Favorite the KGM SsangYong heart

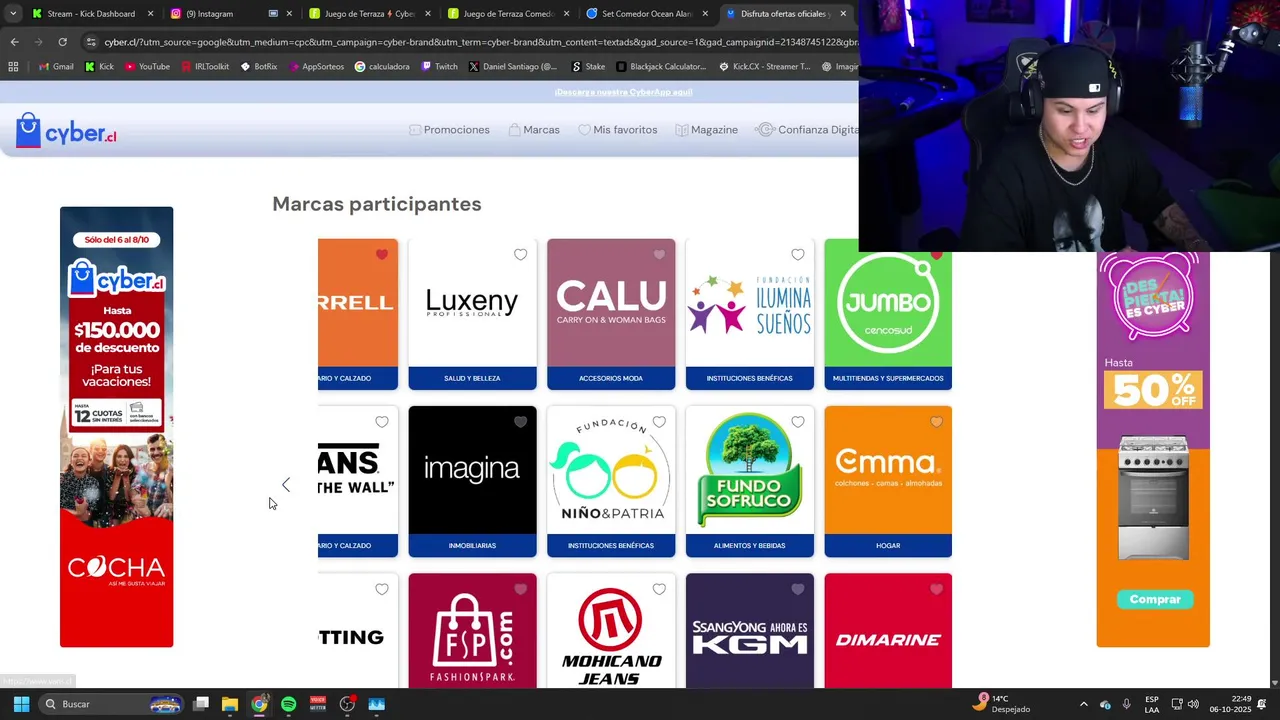pyautogui.click(x=797, y=589)
